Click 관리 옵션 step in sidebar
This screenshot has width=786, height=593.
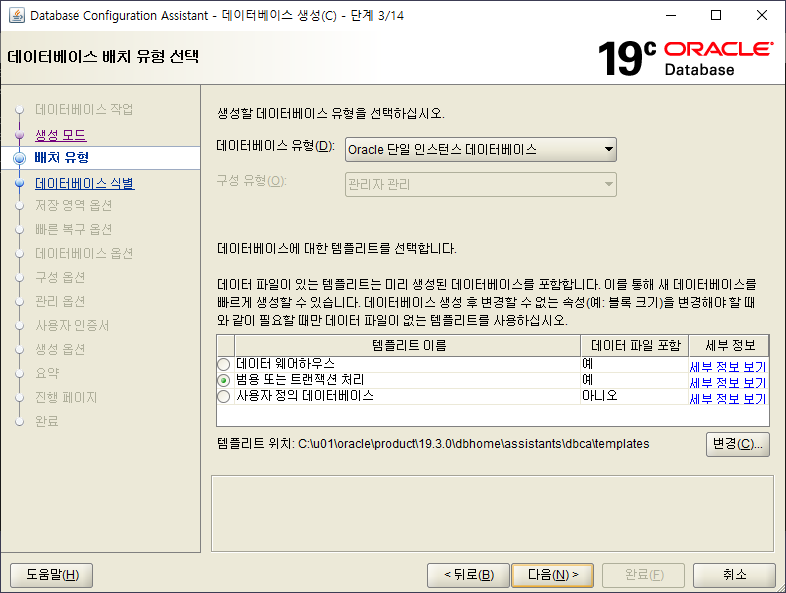point(60,302)
